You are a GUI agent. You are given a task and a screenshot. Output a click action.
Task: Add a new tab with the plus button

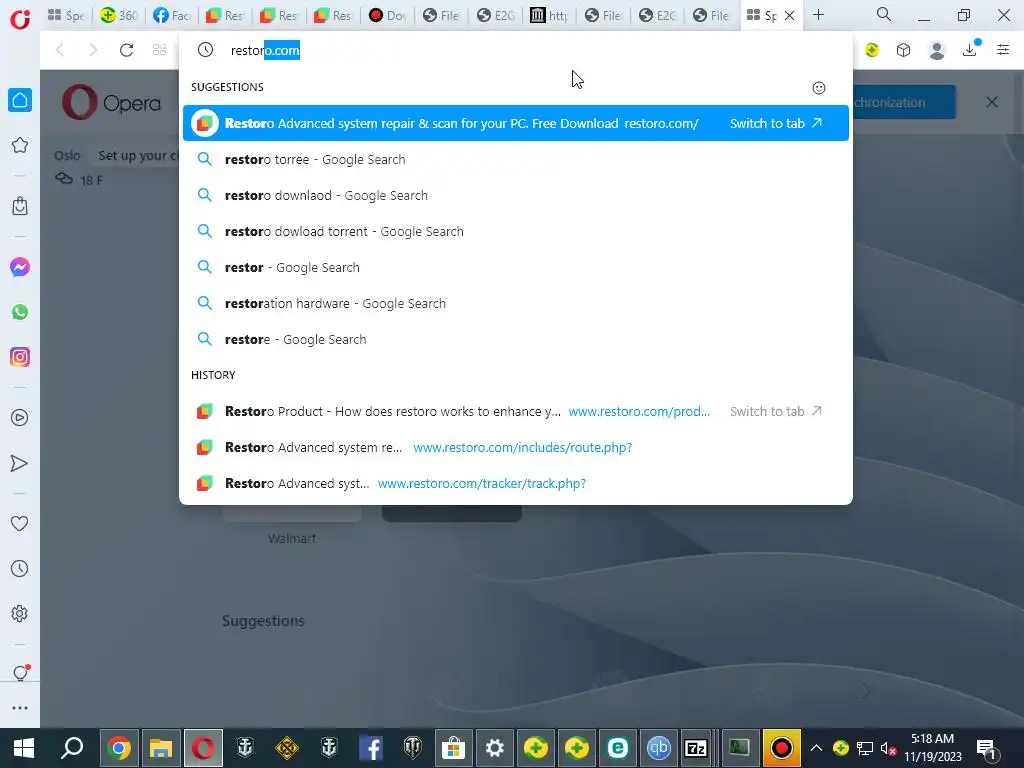[818, 14]
